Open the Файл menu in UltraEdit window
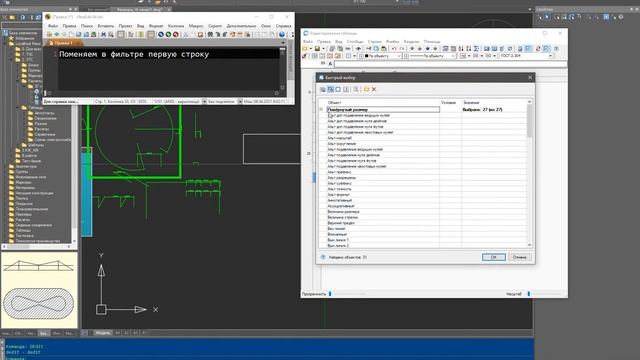The height and width of the screenshot is (360, 640). tap(53, 26)
